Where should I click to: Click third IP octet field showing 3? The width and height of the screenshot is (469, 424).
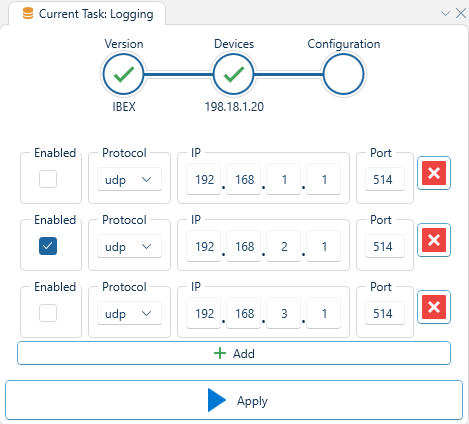coord(284,313)
